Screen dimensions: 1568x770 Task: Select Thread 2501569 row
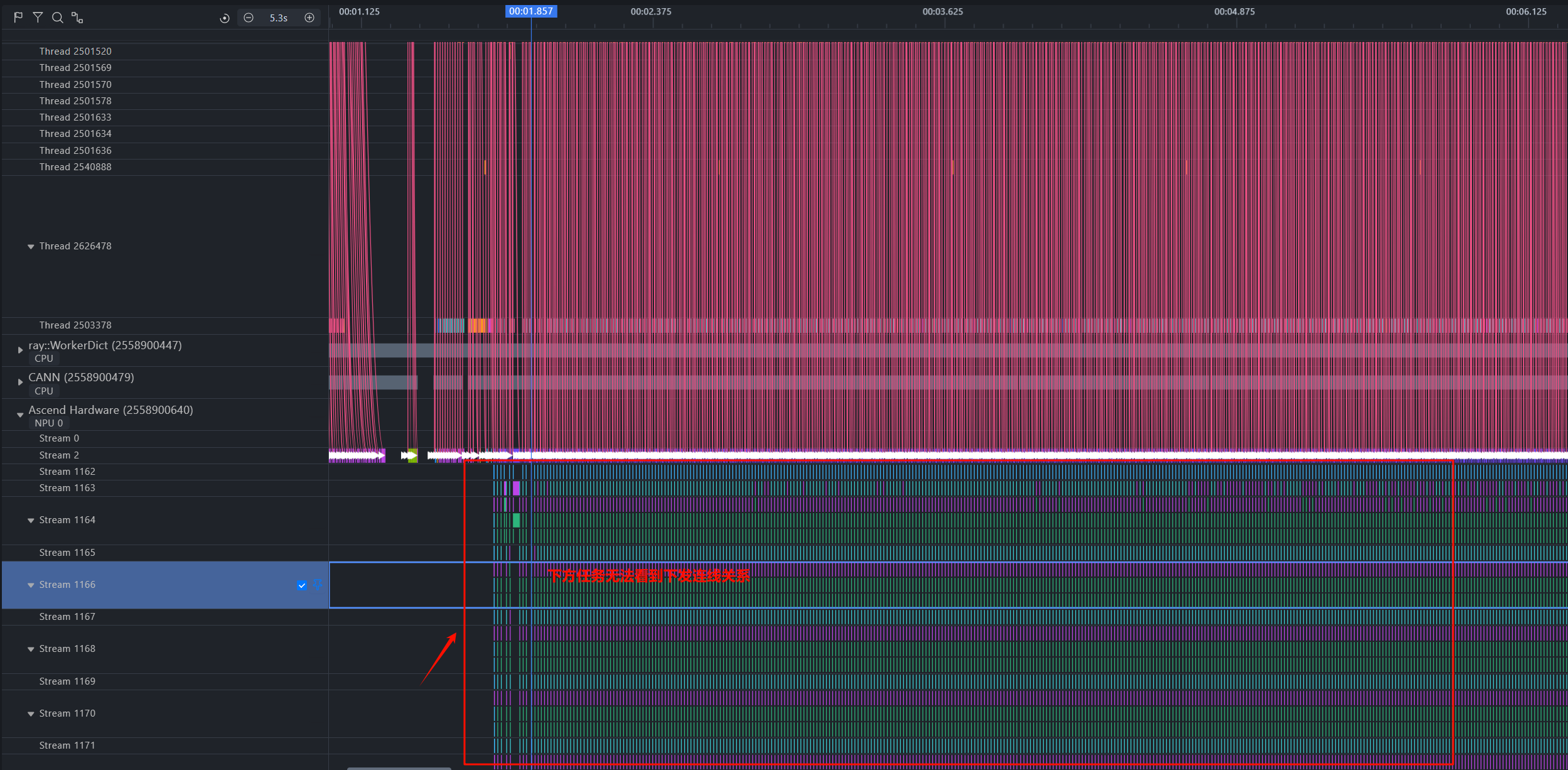(165, 68)
